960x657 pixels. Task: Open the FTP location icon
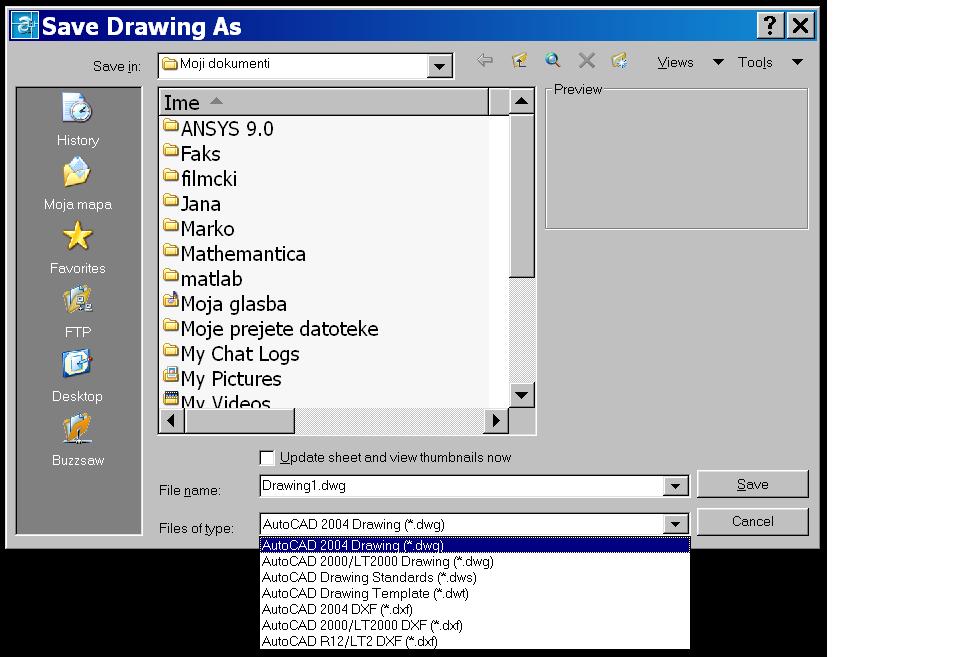(77, 312)
